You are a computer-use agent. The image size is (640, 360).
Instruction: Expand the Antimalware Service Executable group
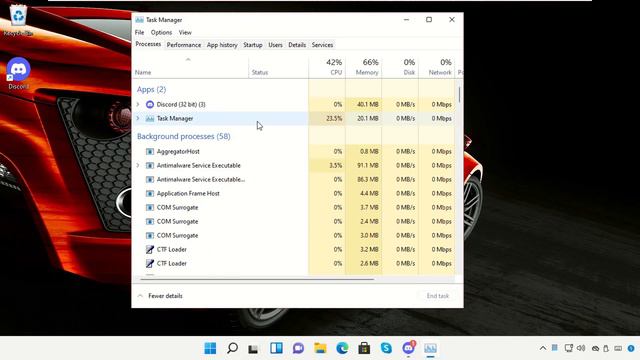click(138, 165)
